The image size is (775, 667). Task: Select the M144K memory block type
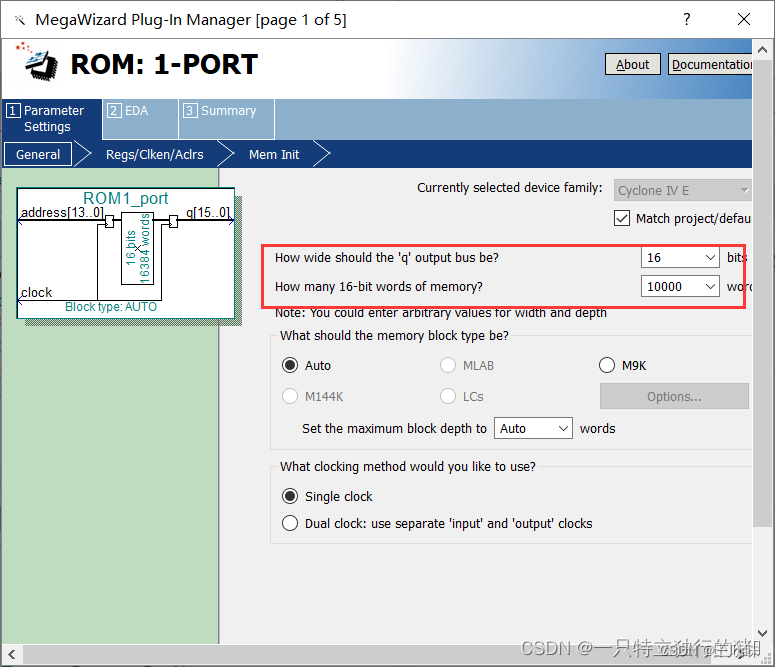point(290,396)
